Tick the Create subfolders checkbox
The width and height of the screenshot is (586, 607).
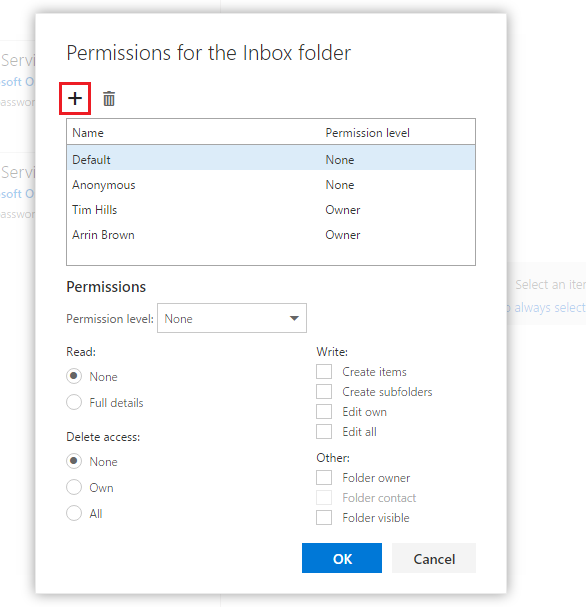click(324, 391)
